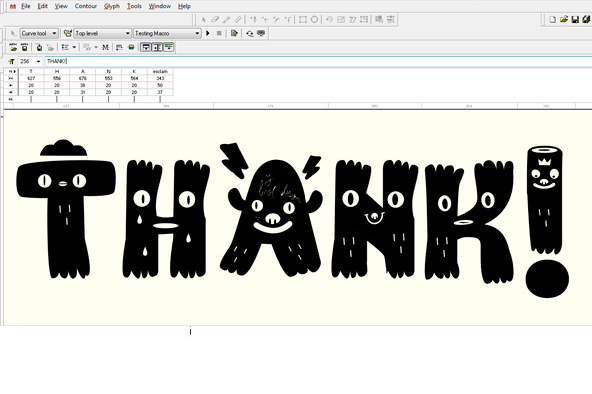Image resolution: width=592 pixels, height=394 pixels.
Task: Stop the running macro
Action: click(x=219, y=33)
